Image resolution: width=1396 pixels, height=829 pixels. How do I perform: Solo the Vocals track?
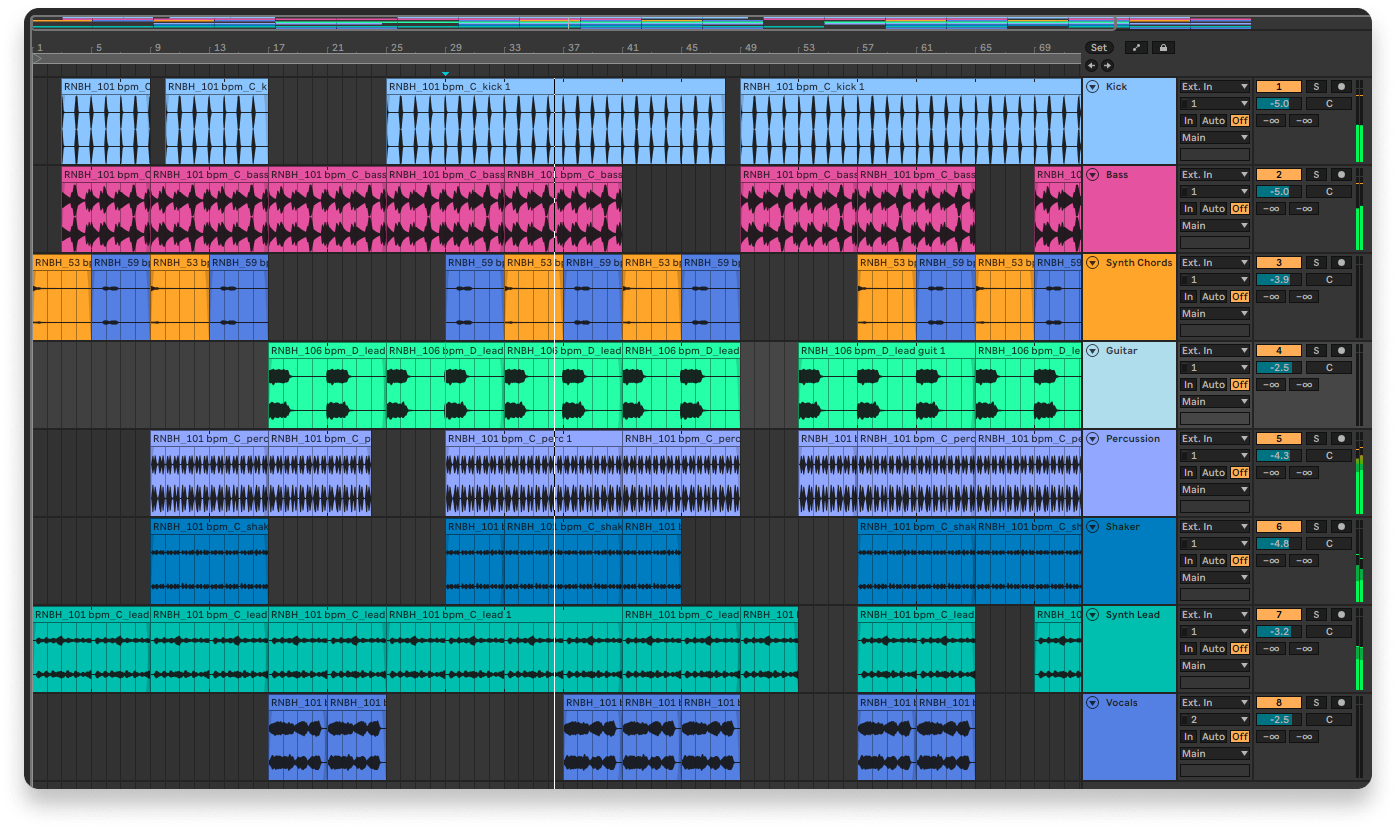1316,704
